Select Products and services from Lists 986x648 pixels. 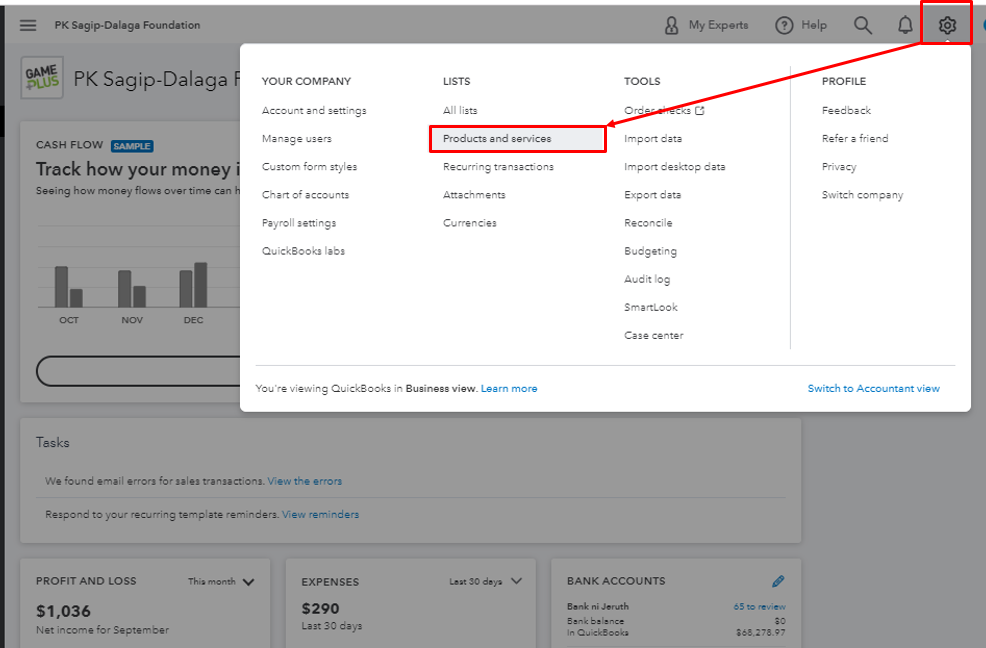point(497,139)
